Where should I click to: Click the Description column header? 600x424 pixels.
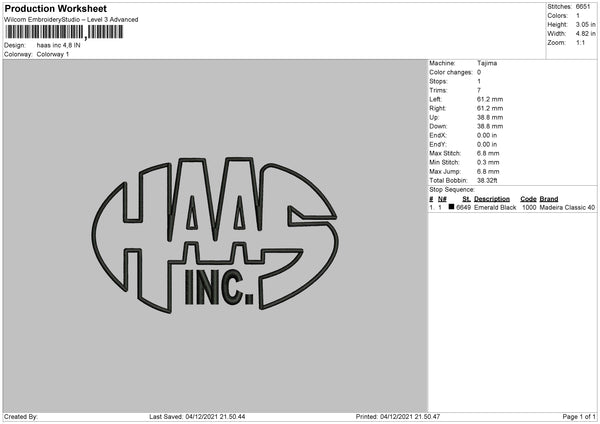click(492, 199)
